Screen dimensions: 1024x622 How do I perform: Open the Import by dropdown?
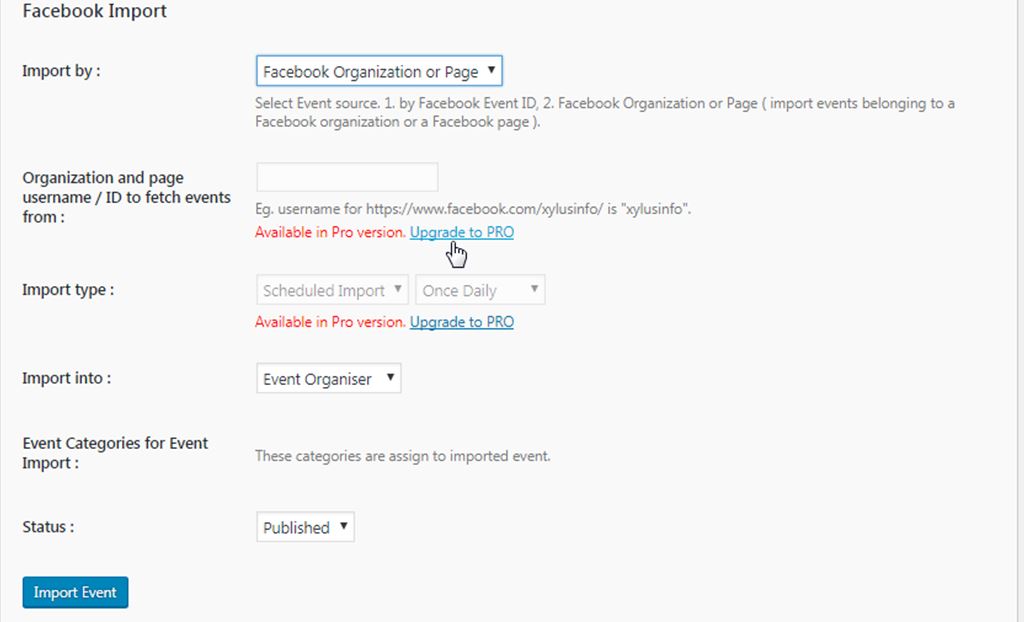(378, 72)
